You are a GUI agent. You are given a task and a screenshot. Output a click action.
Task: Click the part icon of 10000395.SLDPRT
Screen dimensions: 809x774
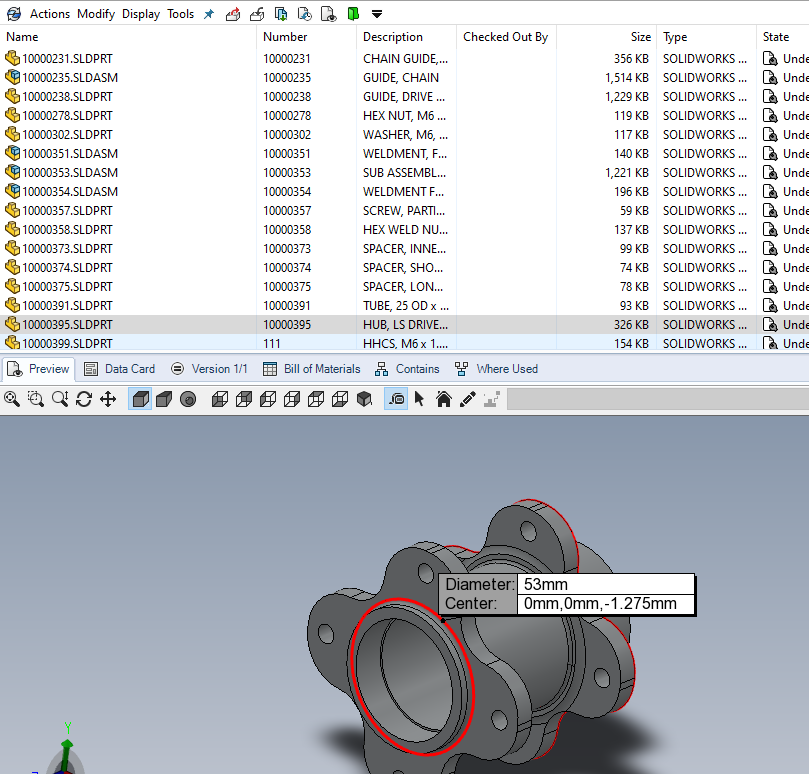click(x=12, y=324)
